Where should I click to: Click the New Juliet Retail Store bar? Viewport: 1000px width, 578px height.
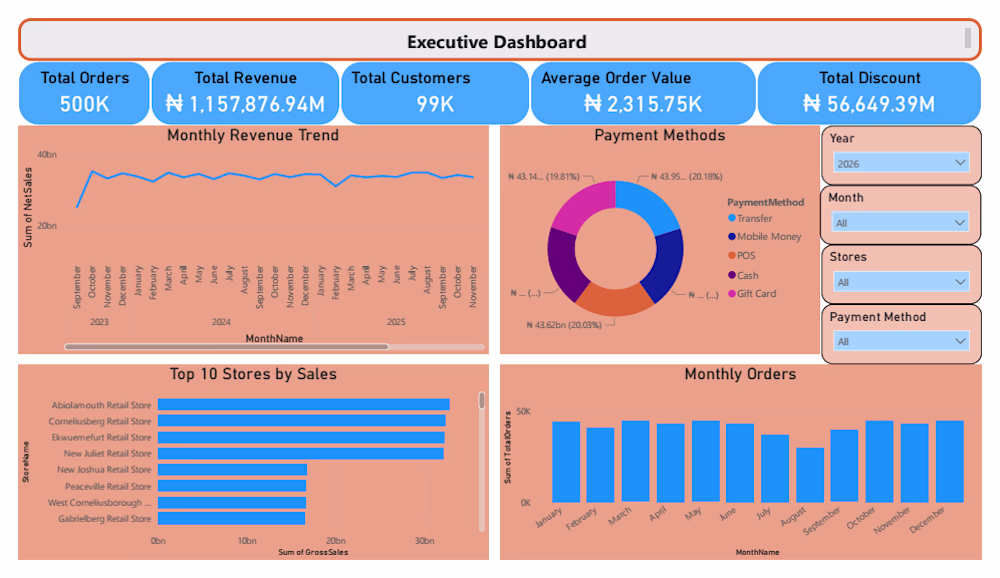[301, 453]
